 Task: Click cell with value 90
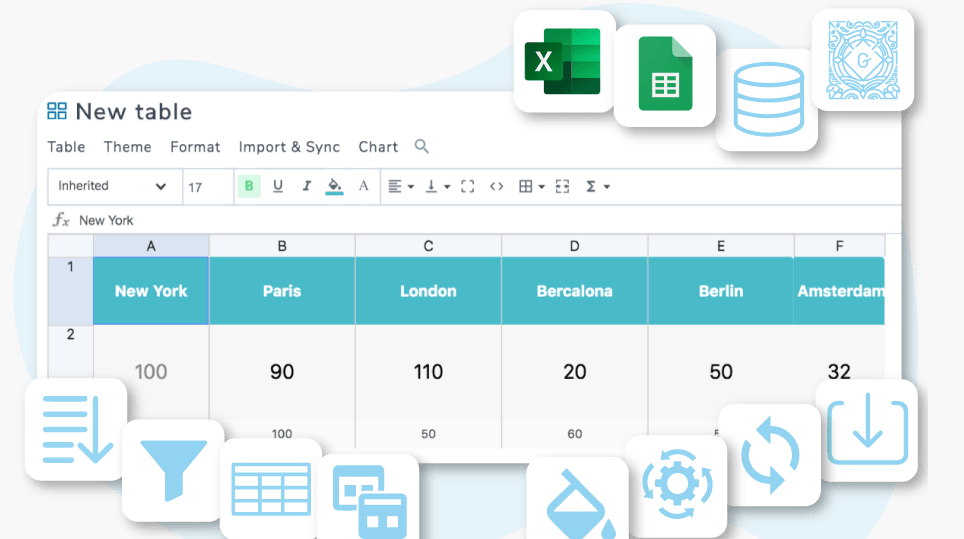[282, 372]
